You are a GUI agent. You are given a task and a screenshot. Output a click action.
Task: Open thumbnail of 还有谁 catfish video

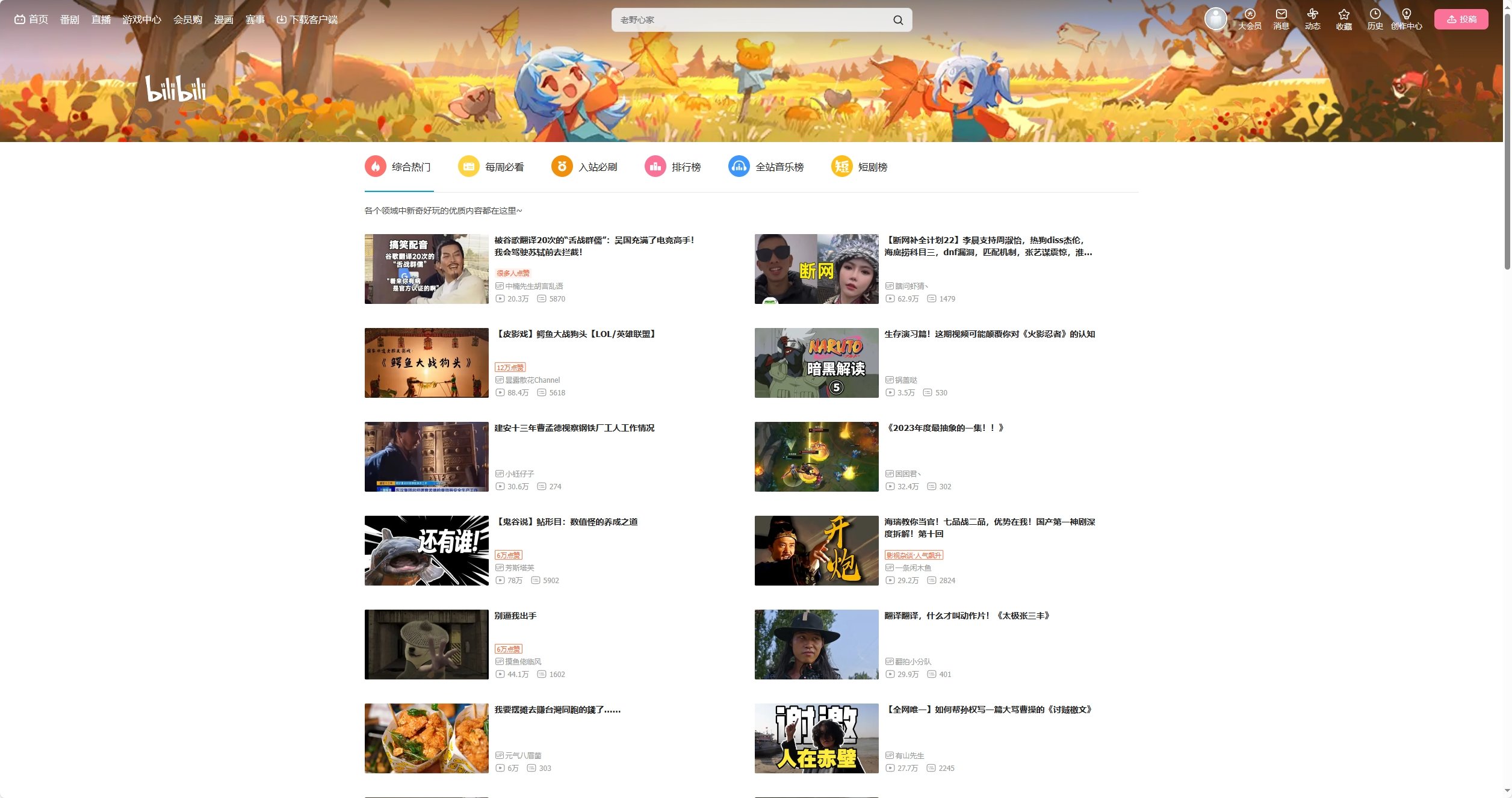tap(426, 551)
